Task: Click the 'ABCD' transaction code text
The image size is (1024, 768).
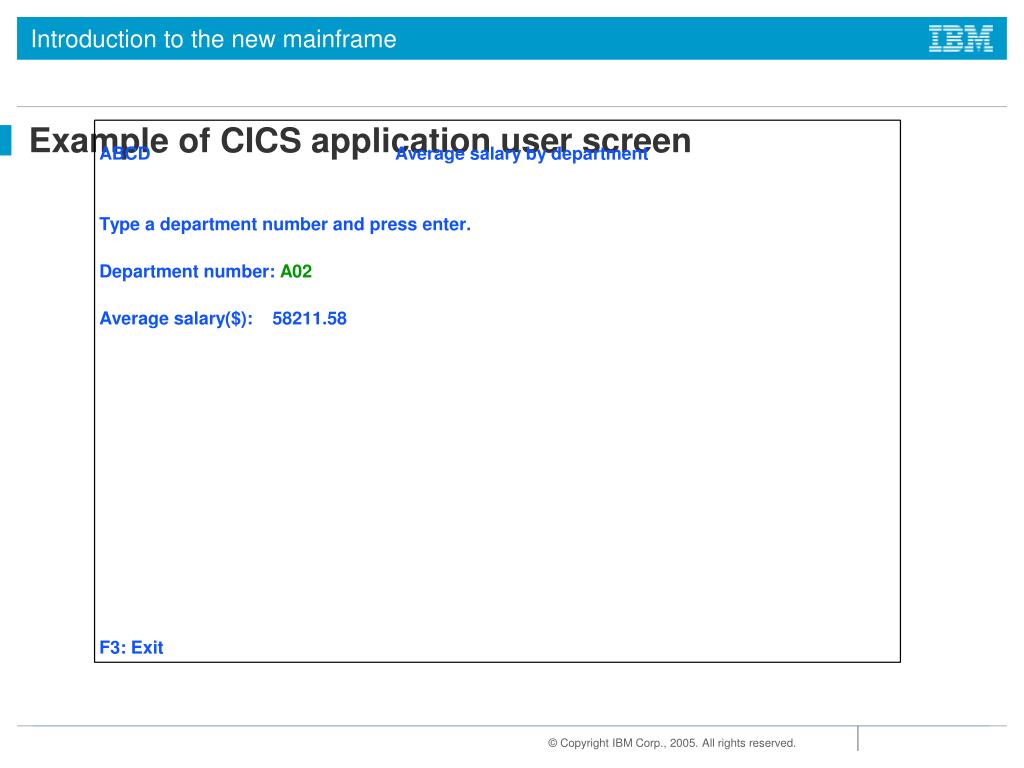Action: pyautogui.click(x=125, y=153)
